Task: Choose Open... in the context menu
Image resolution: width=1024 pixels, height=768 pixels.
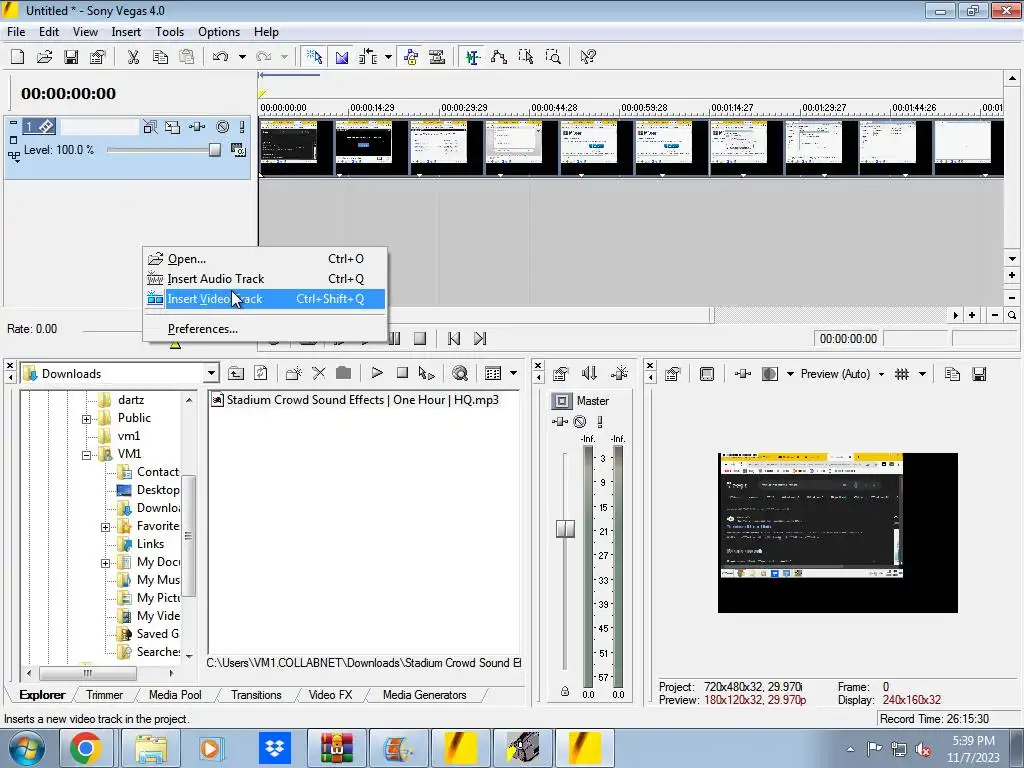Action: click(264, 259)
